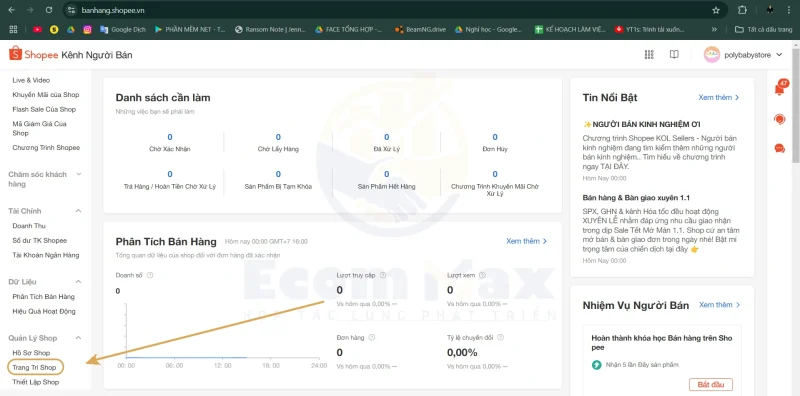Open the chat bubble icon in the right rail

pos(780,148)
